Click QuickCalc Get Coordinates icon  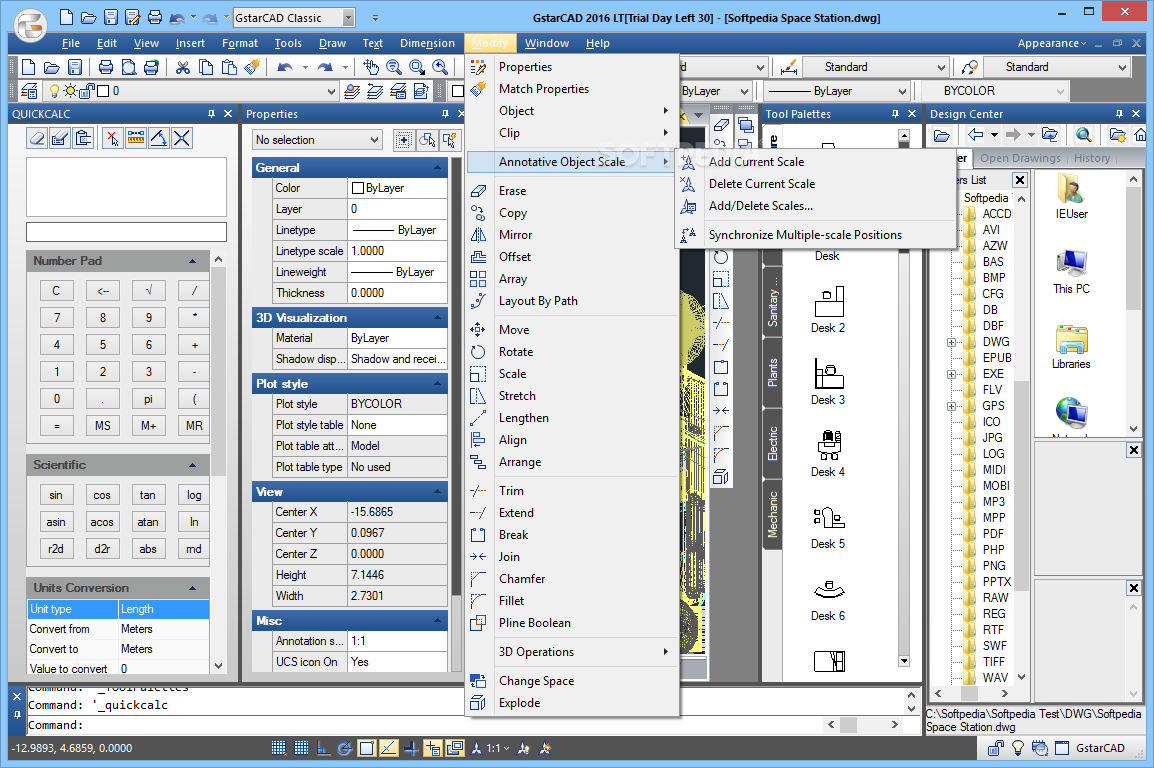(x=112, y=138)
